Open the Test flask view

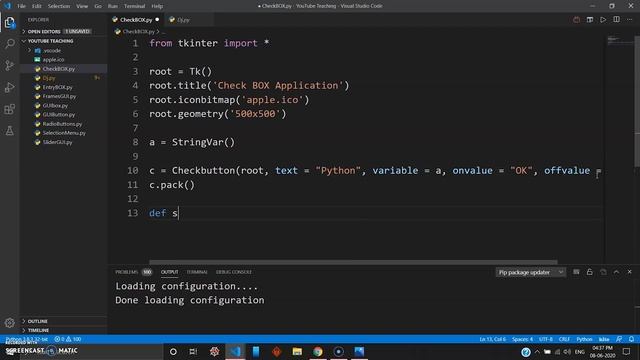click(9, 131)
